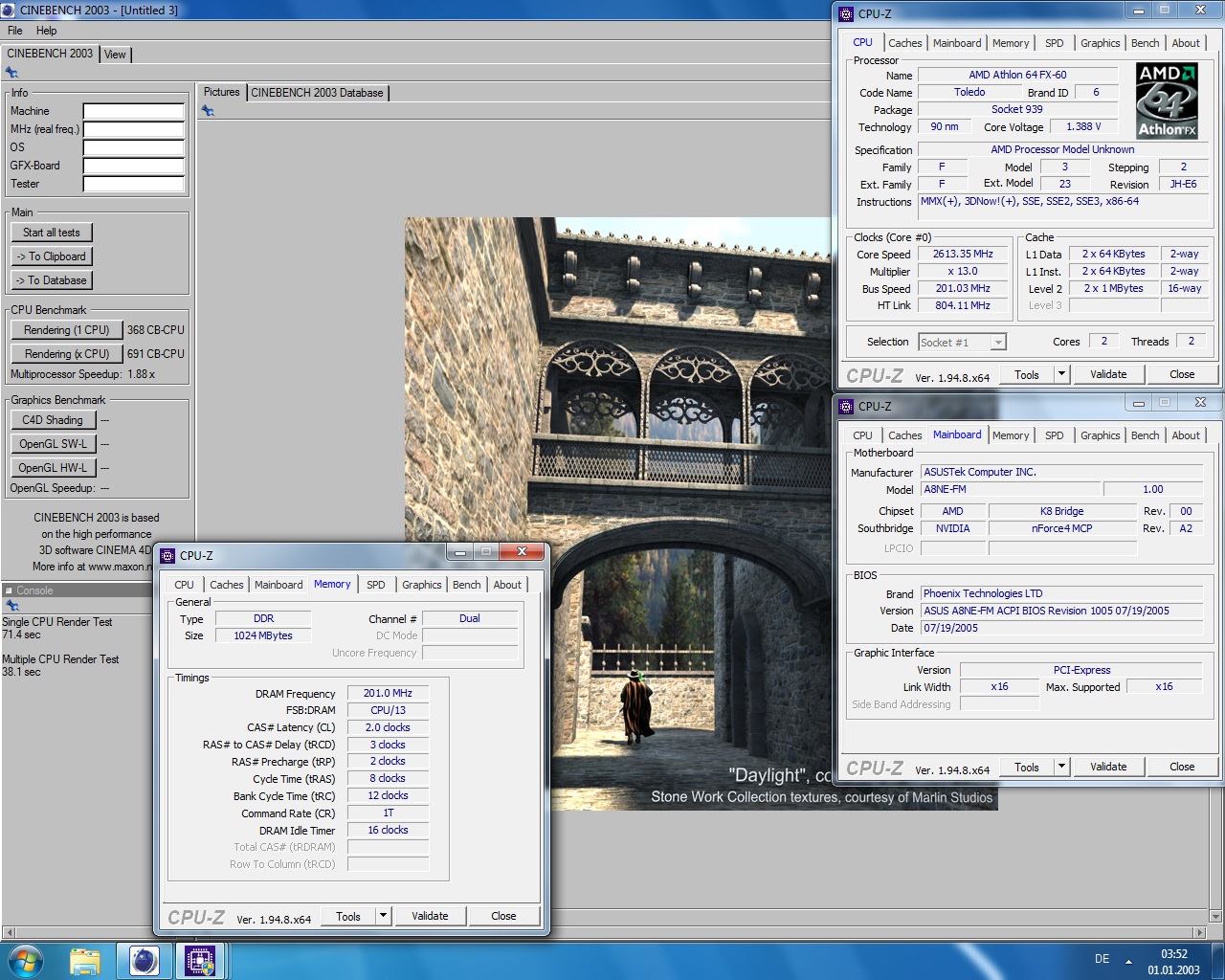This screenshot has height=980, width=1225.
Task: Click Validate in CPU-Z CPU window
Action: [x=1108, y=374]
